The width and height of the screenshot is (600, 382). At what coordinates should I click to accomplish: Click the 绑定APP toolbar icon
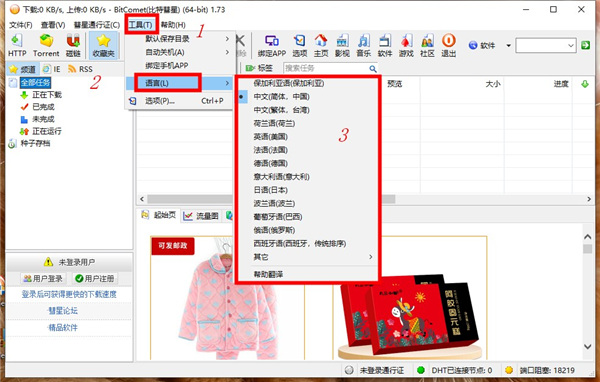(x=272, y=45)
